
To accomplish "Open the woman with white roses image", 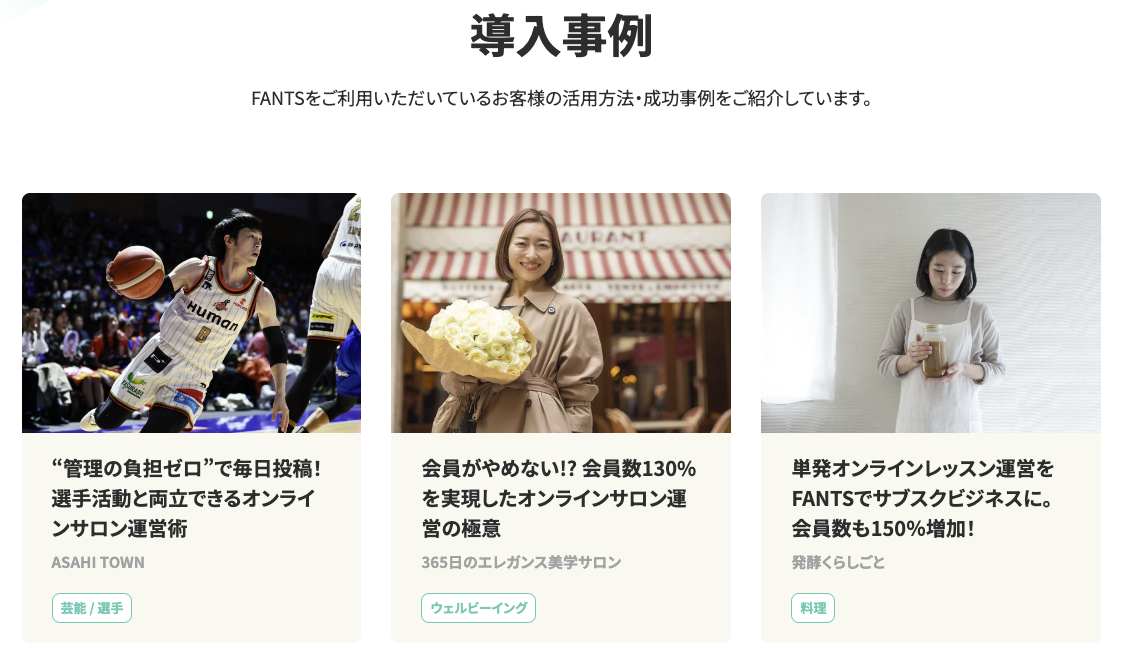I will [x=561, y=313].
